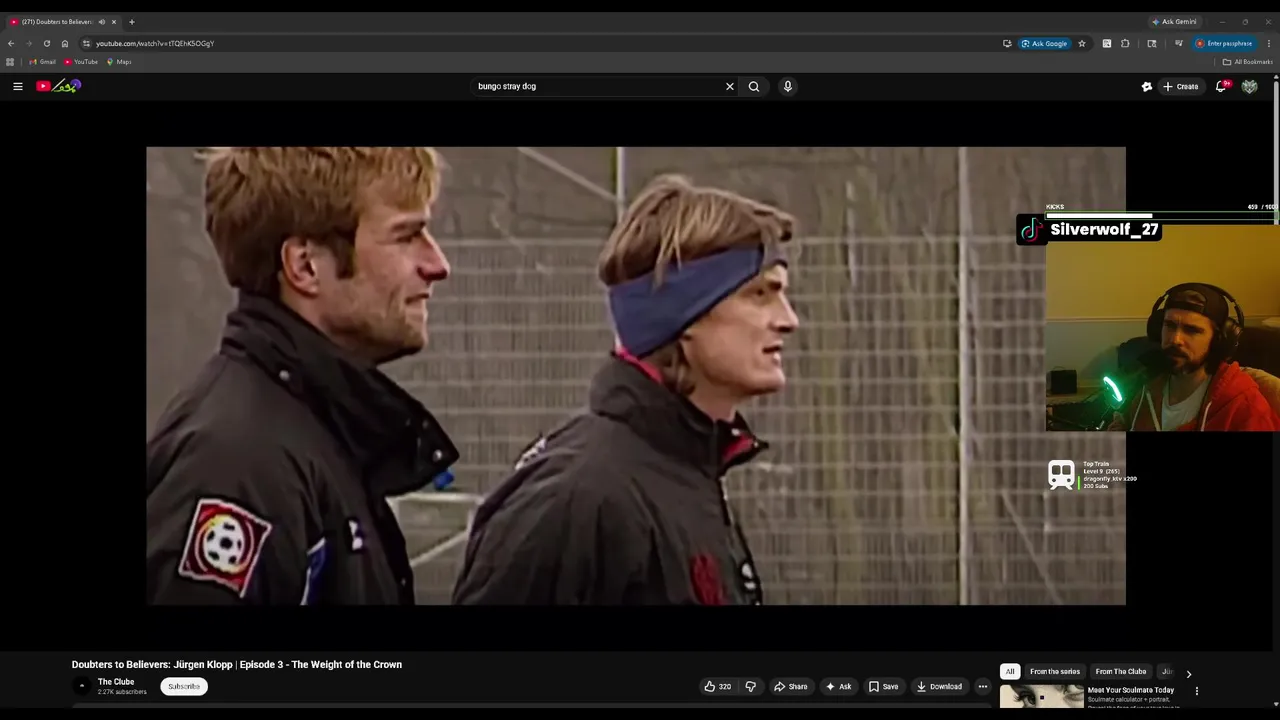View site information icon in address bar
The image size is (1280, 720).
[x=86, y=43]
